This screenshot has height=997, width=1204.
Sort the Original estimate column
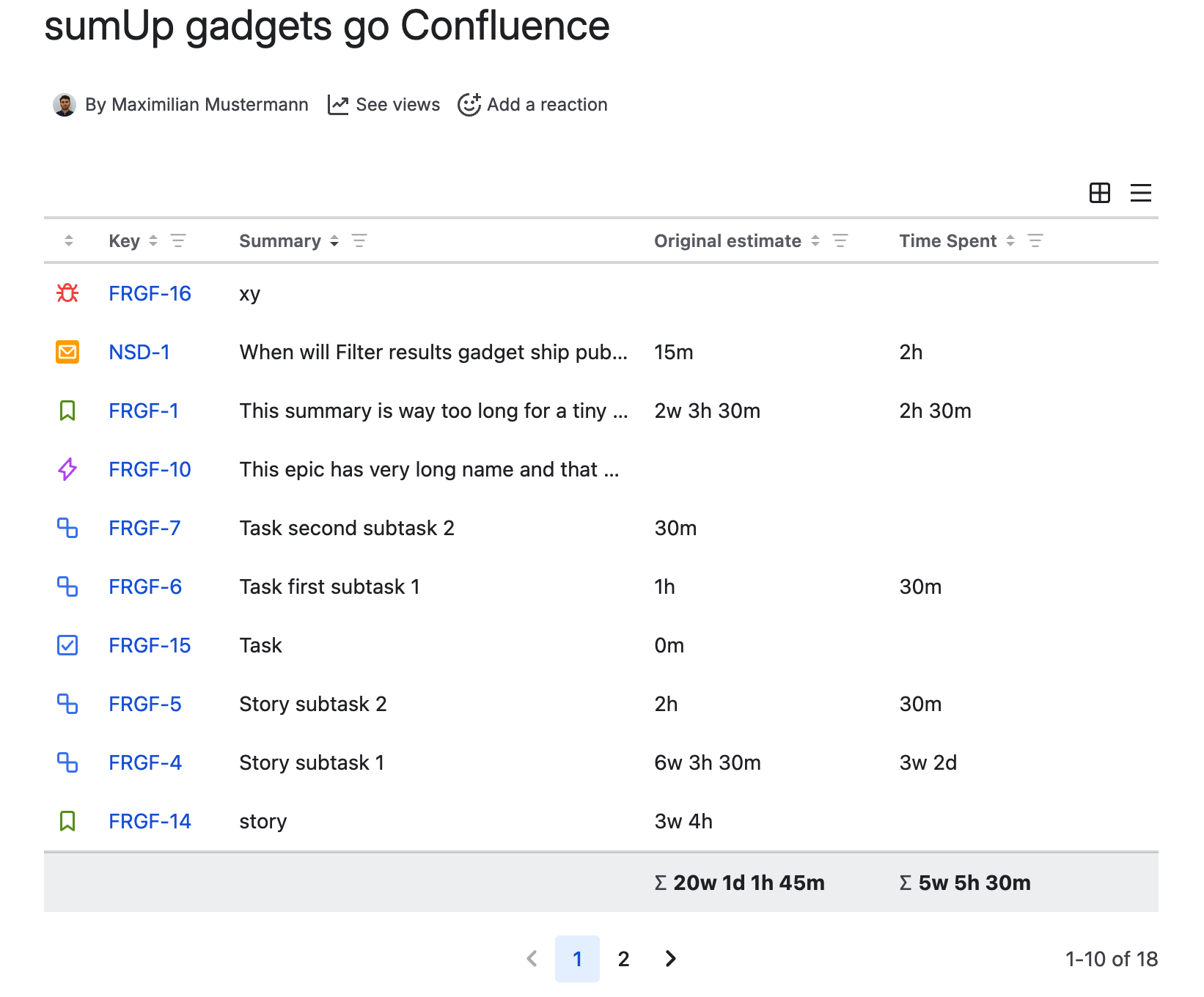(815, 240)
